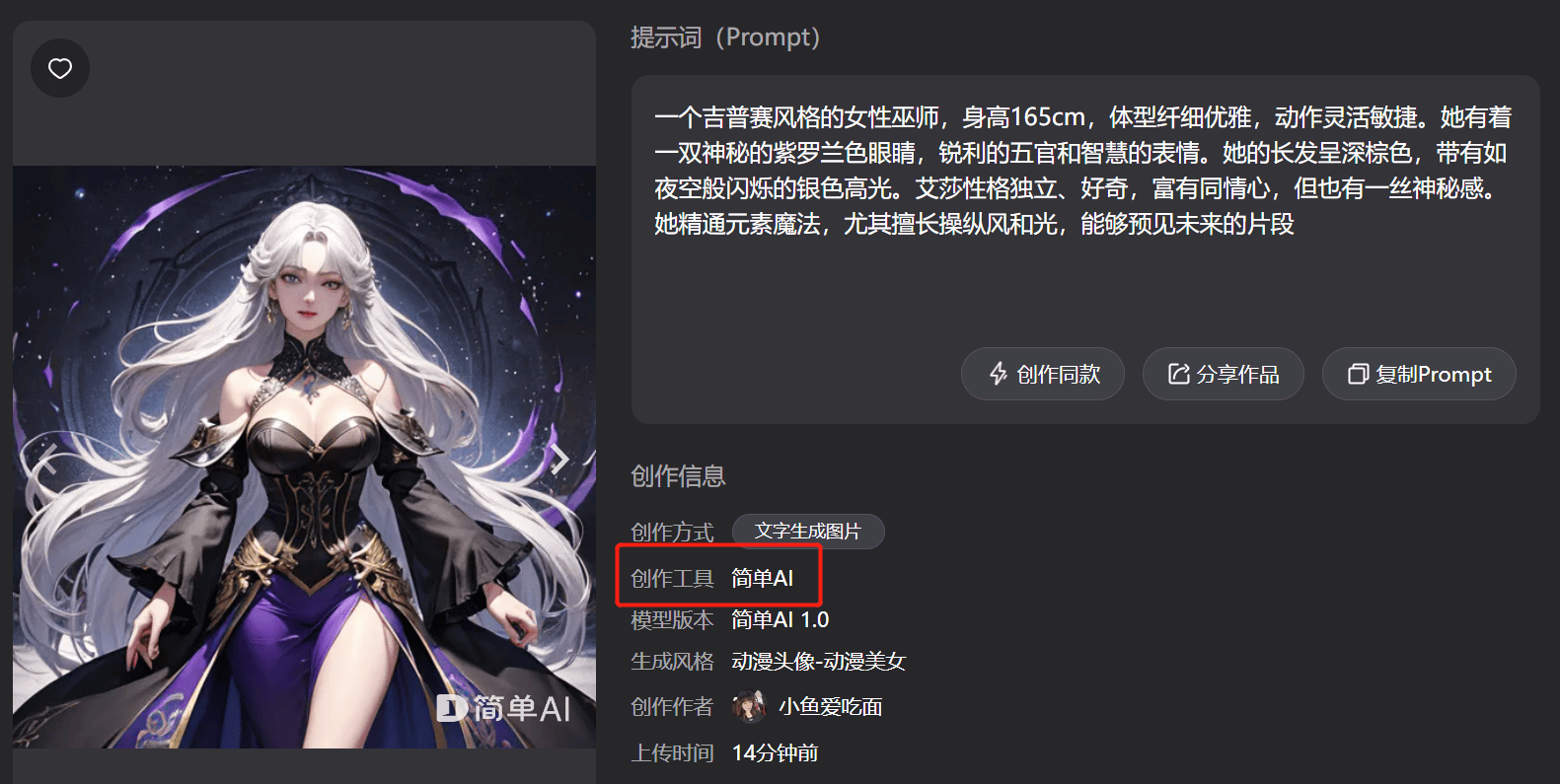Click the share icon in 分享作品
The image size is (1560, 784).
tap(1179, 374)
